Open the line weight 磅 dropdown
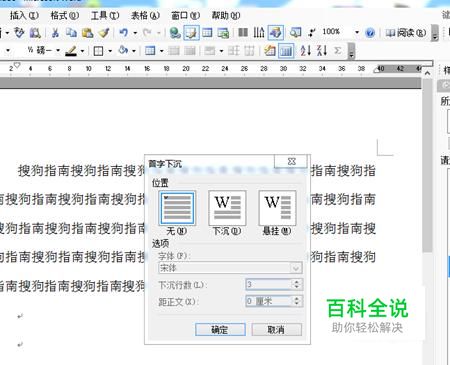 [x=58, y=51]
